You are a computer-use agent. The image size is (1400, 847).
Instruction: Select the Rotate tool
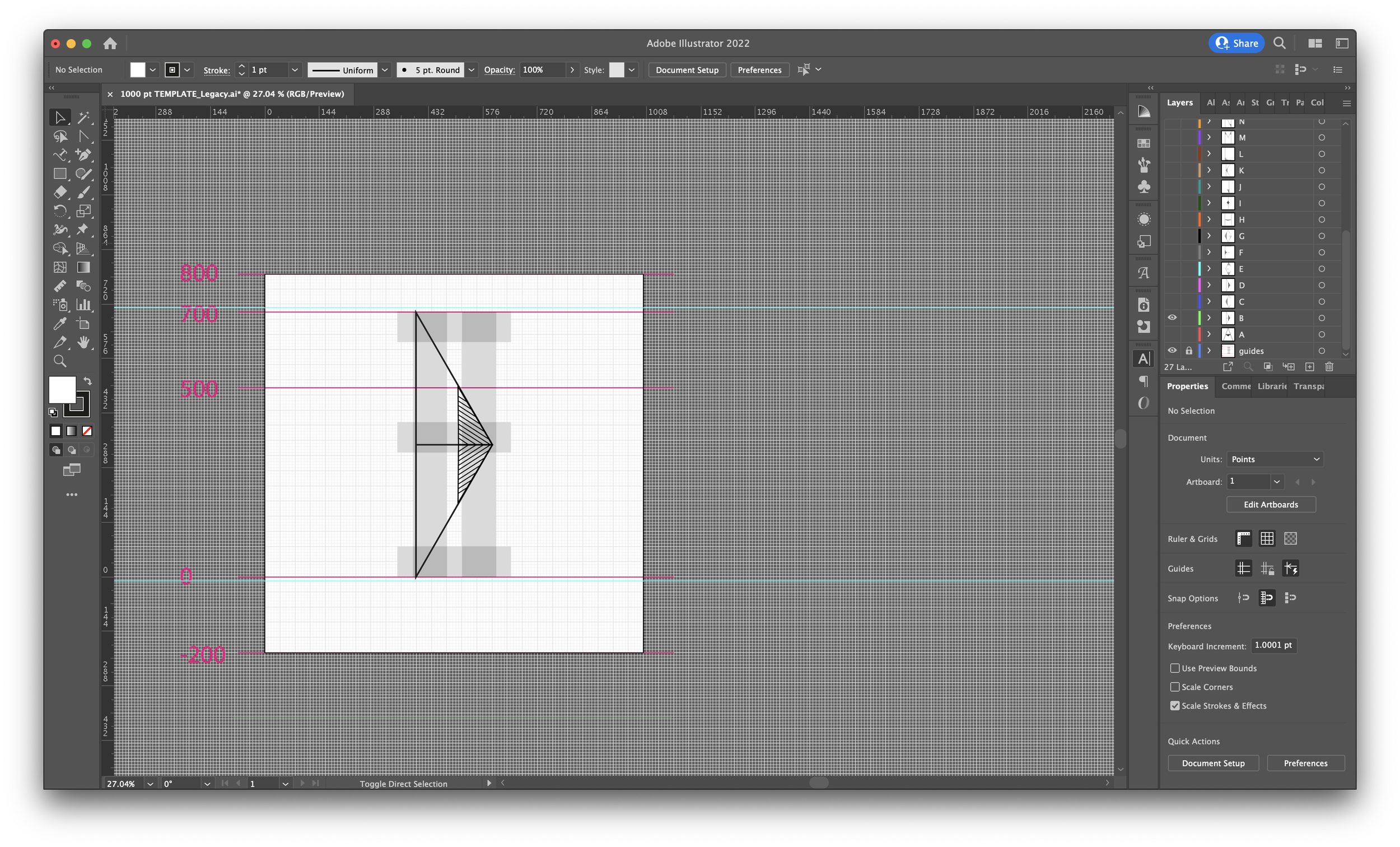pos(60,211)
